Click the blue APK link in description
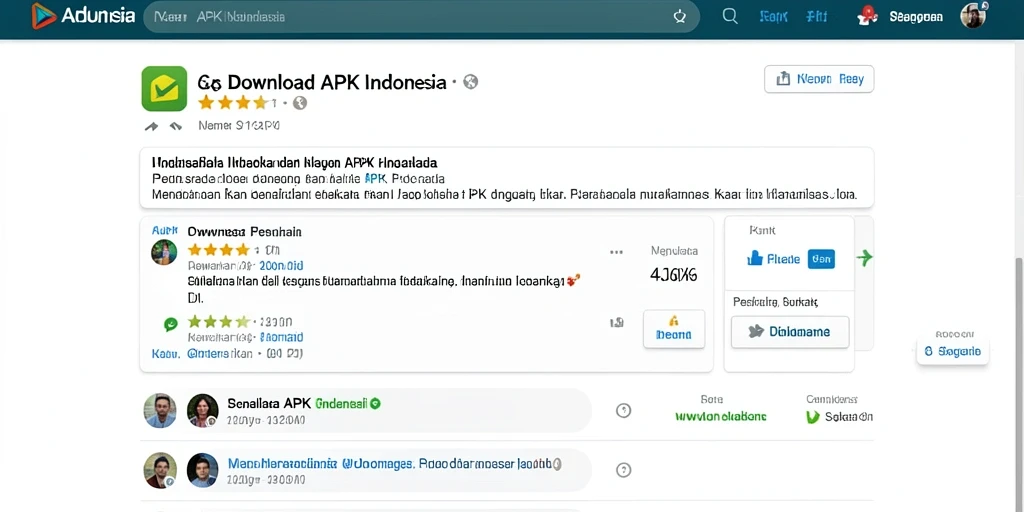 (x=376, y=178)
